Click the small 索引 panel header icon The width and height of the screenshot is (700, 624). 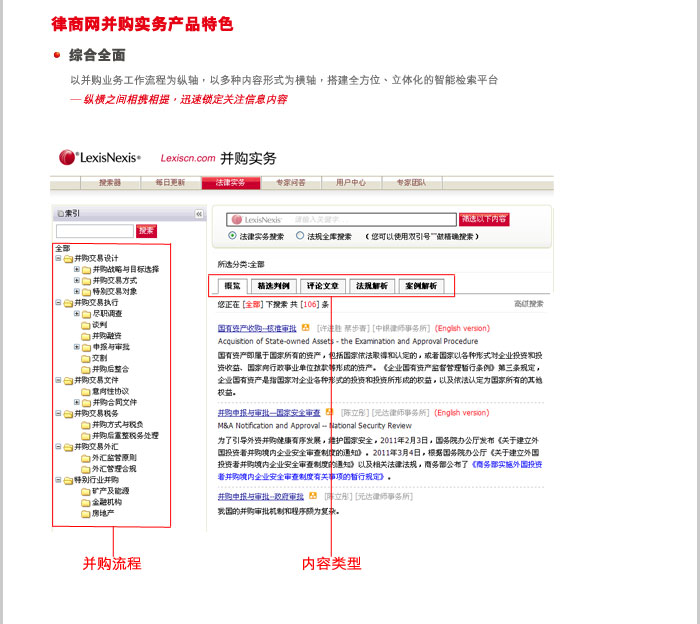(x=60, y=214)
